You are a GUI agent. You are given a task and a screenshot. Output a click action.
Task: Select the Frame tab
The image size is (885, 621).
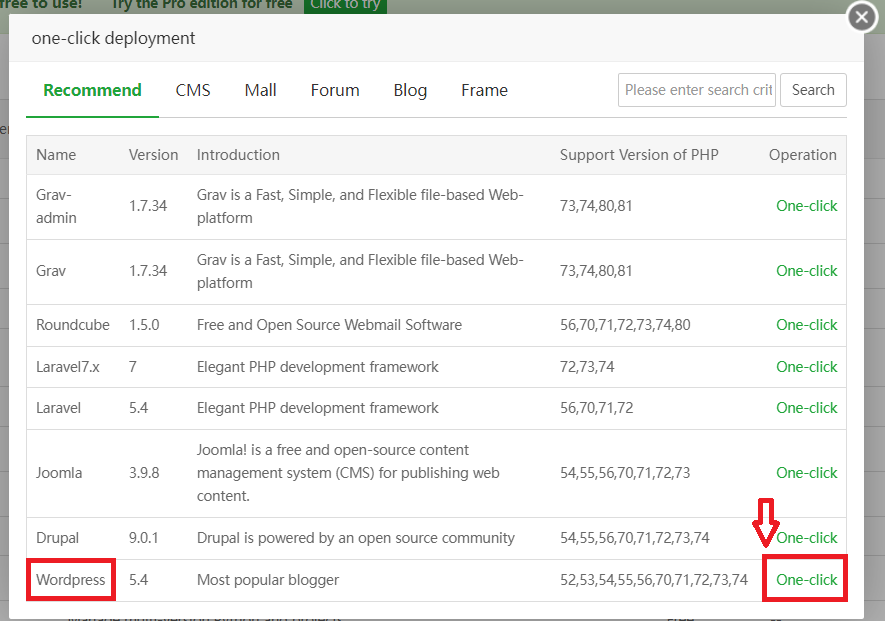tap(484, 90)
